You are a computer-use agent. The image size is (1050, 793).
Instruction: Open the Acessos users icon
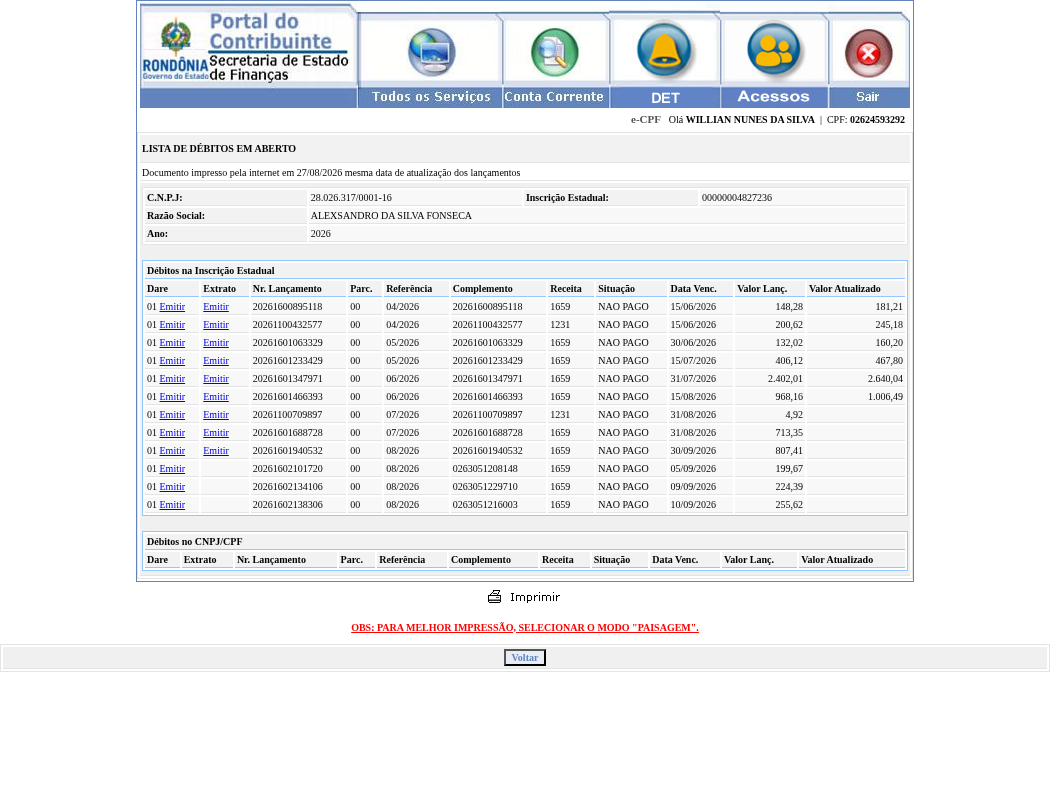773,50
